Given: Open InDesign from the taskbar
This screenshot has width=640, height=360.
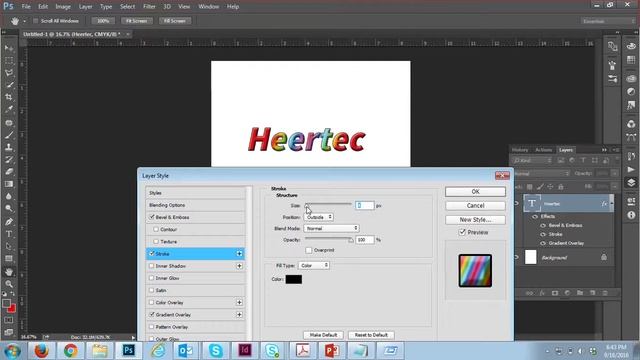Looking at the screenshot, I should point(244,351).
